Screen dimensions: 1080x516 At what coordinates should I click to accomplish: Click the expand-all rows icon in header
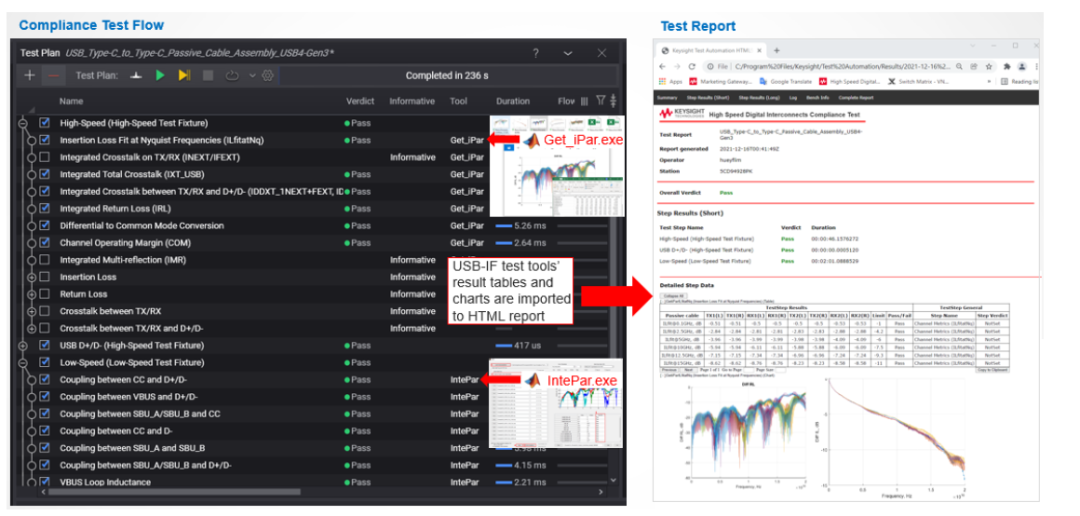pos(613,101)
